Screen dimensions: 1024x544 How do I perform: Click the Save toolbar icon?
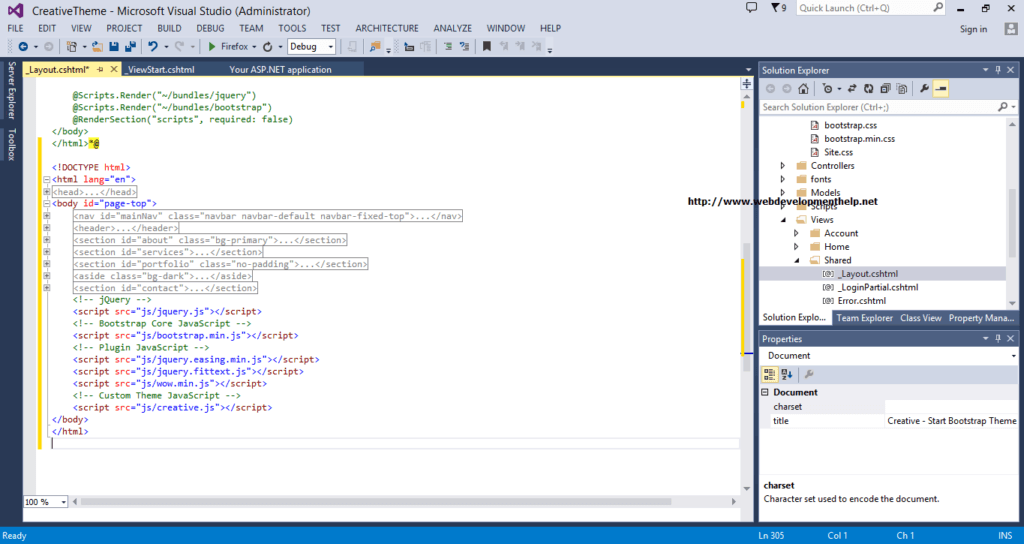pos(114,46)
